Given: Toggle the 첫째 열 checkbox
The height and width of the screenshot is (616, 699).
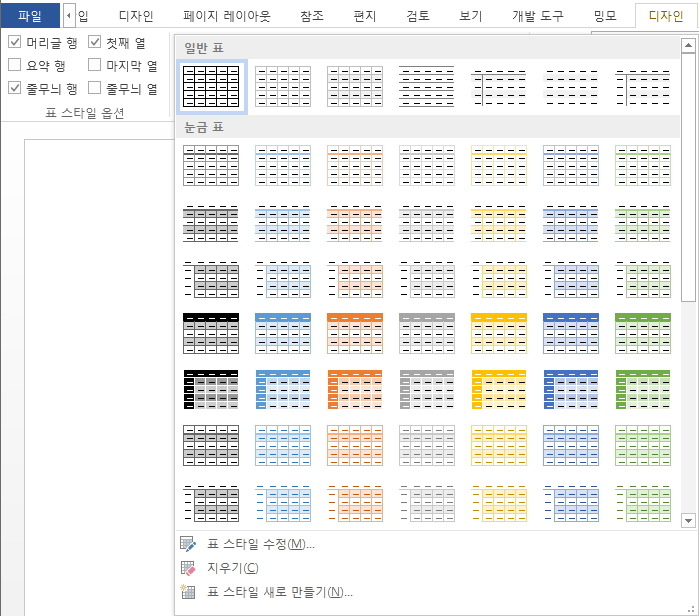Looking at the screenshot, I should (x=95, y=42).
